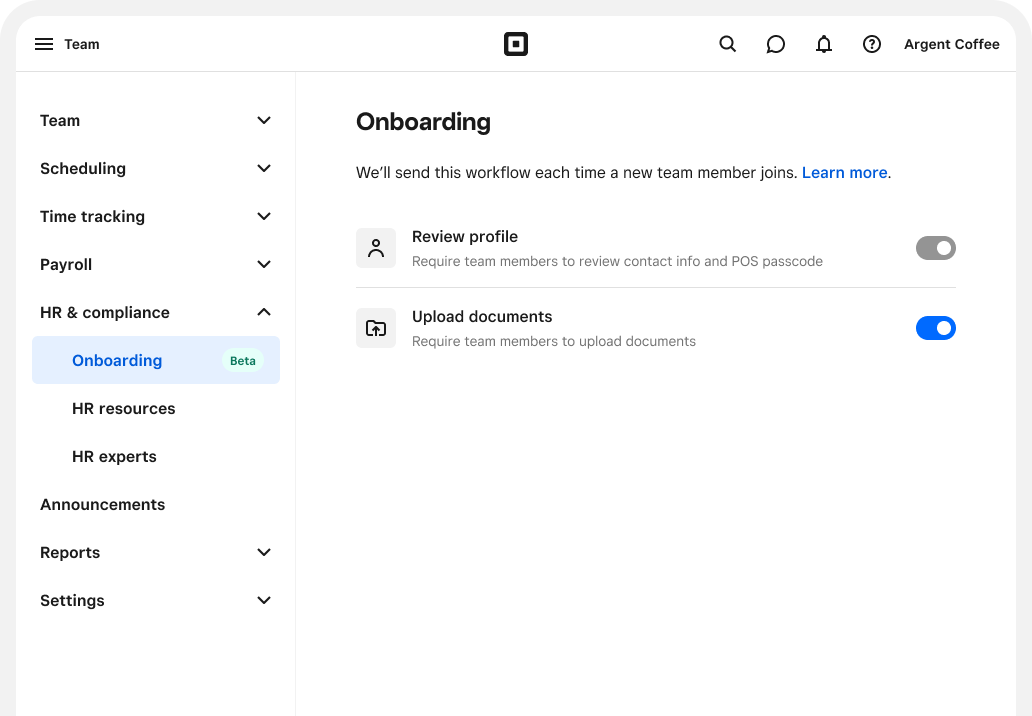Select Onboarding in the sidebar
Viewport: 1032px width, 716px height.
156,360
